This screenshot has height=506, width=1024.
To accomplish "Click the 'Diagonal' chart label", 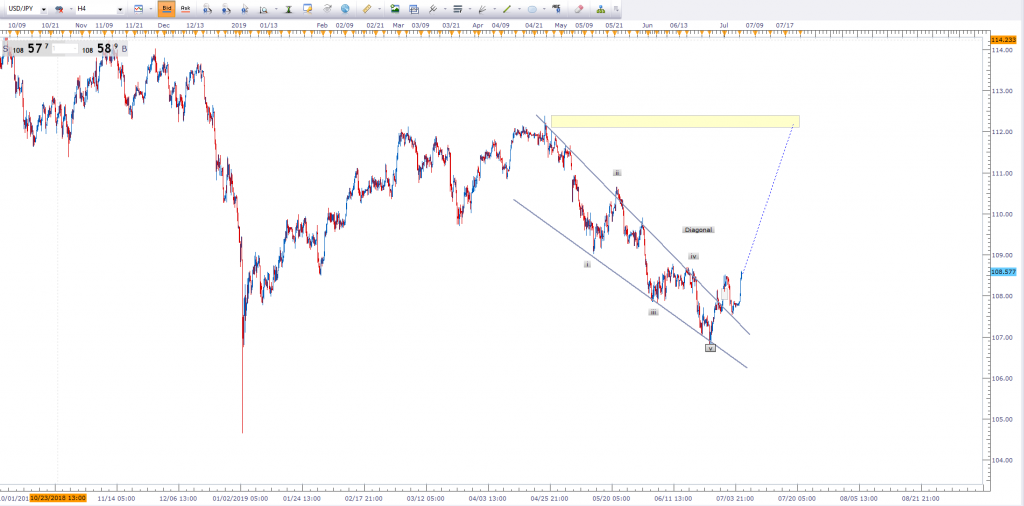I will 698,230.
